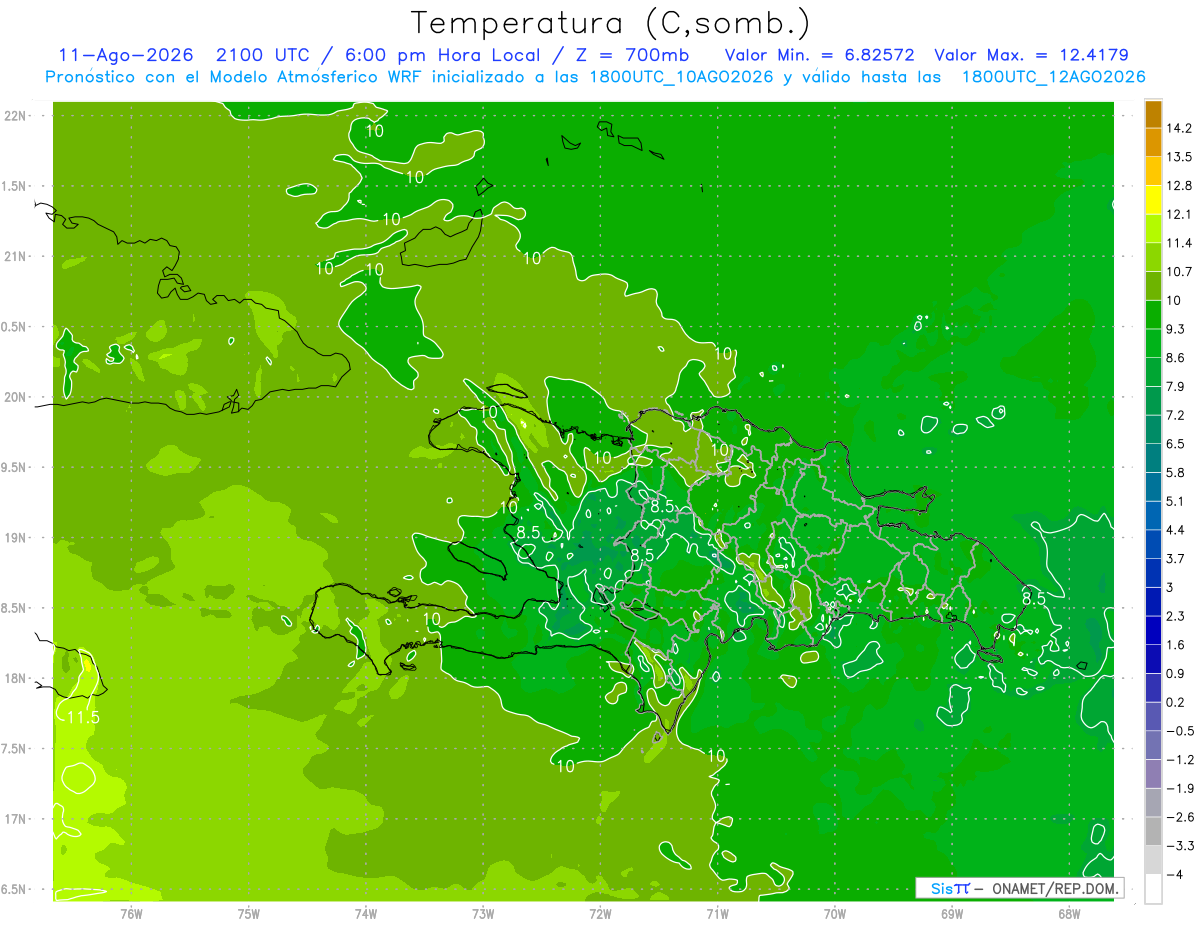Pick the purple legend swatch between -1.2 and -1.9
Image resolution: width=1200 pixels, height=927 pixels.
pyautogui.click(x=1153, y=774)
